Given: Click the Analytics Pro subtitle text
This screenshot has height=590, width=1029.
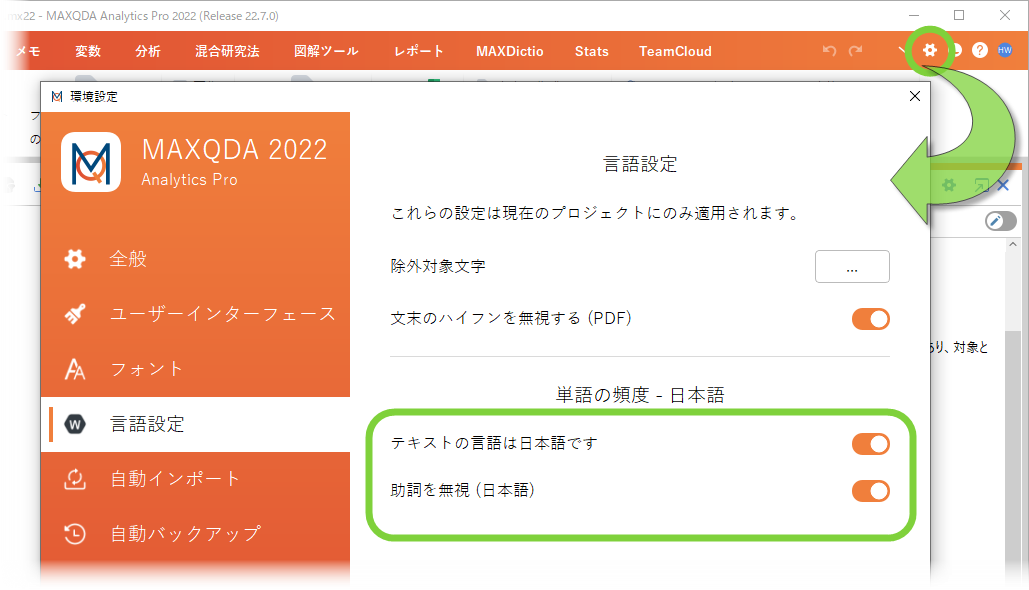Looking at the screenshot, I should 190,180.
